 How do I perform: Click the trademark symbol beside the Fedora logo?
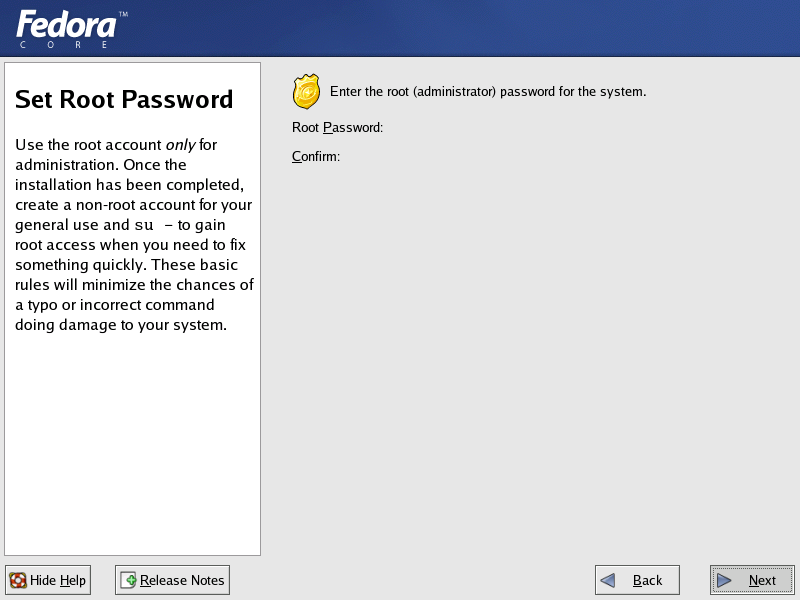point(123,14)
